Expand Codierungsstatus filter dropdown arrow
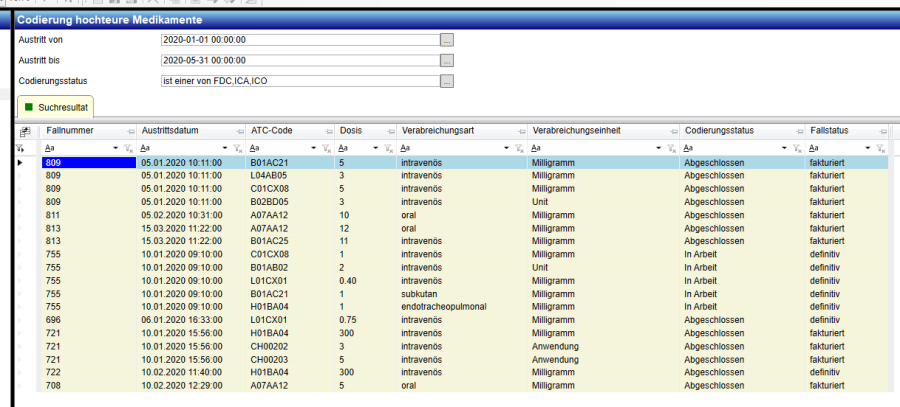The width and height of the screenshot is (900, 407). pyautogui.click(x=783, y=147)
